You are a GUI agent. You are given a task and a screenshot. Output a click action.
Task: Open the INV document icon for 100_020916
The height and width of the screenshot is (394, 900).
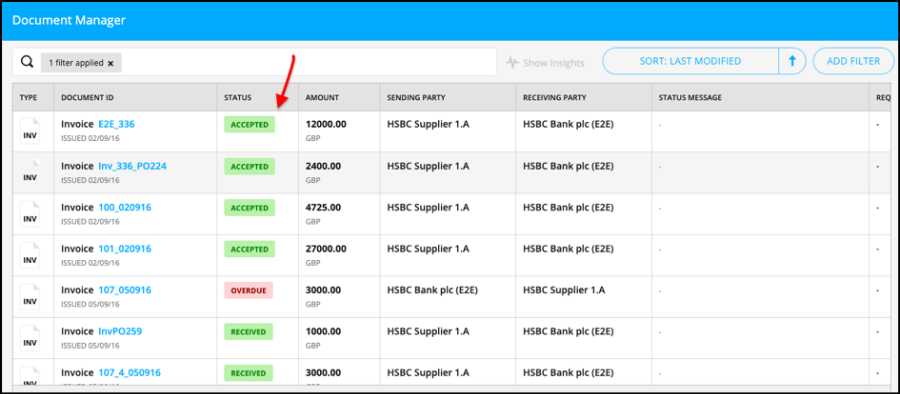(30, 214)
